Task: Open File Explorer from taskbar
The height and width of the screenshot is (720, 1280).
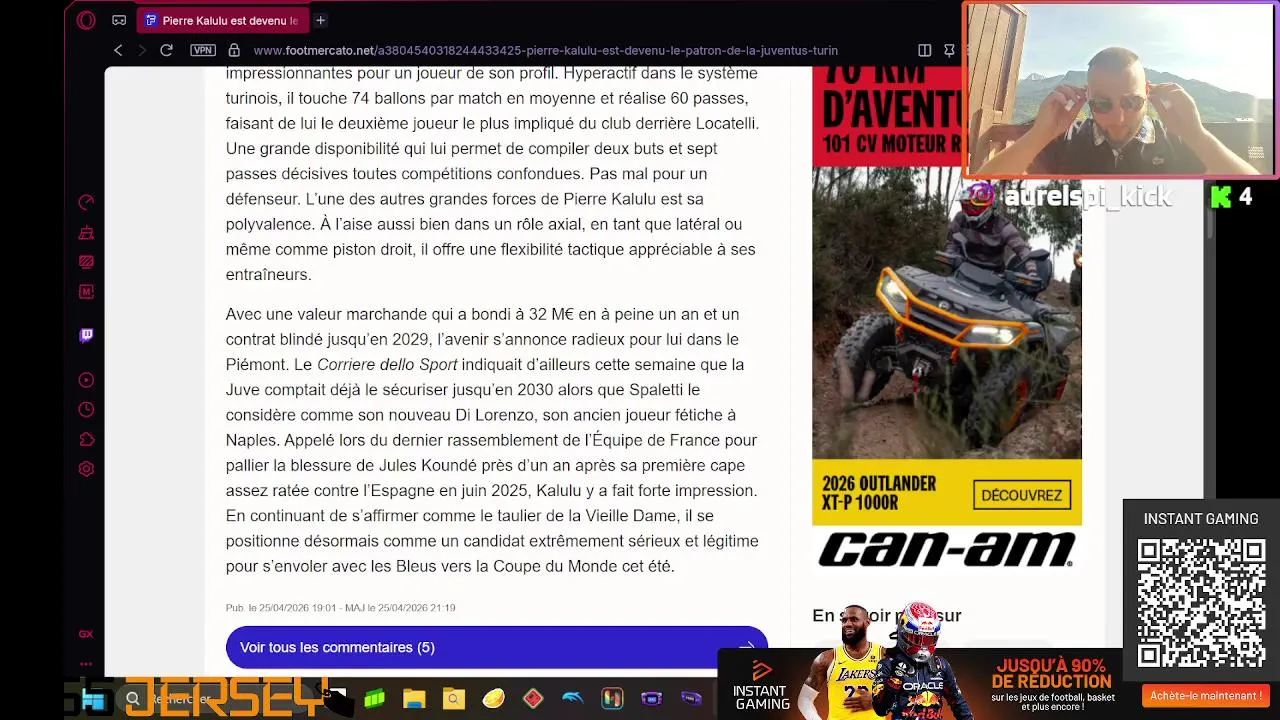Action: coord(414,699)
